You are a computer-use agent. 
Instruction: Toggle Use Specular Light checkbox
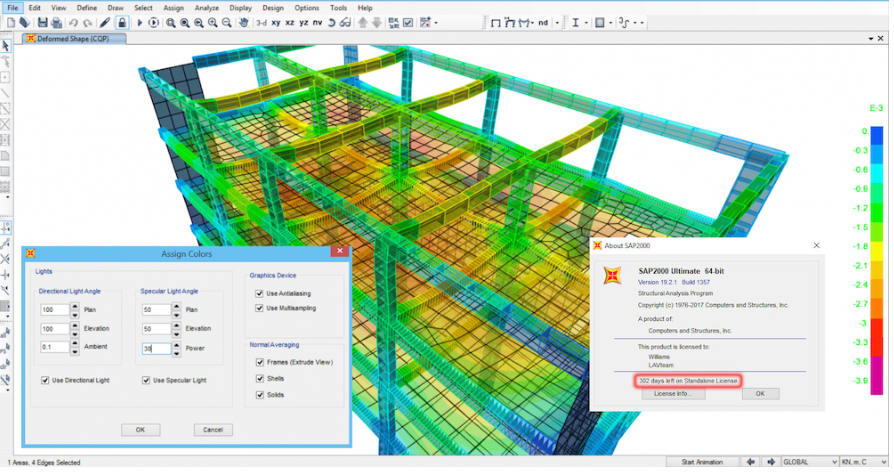click(x=146, y=380)
